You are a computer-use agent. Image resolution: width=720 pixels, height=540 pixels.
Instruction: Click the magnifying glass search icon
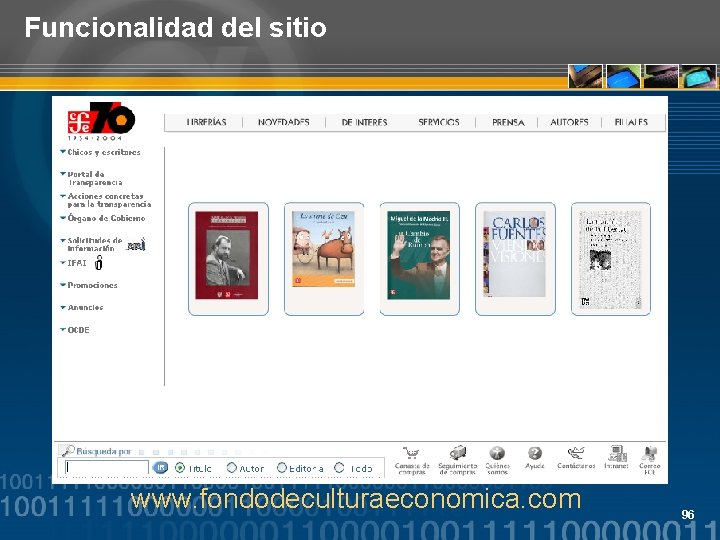67,450
